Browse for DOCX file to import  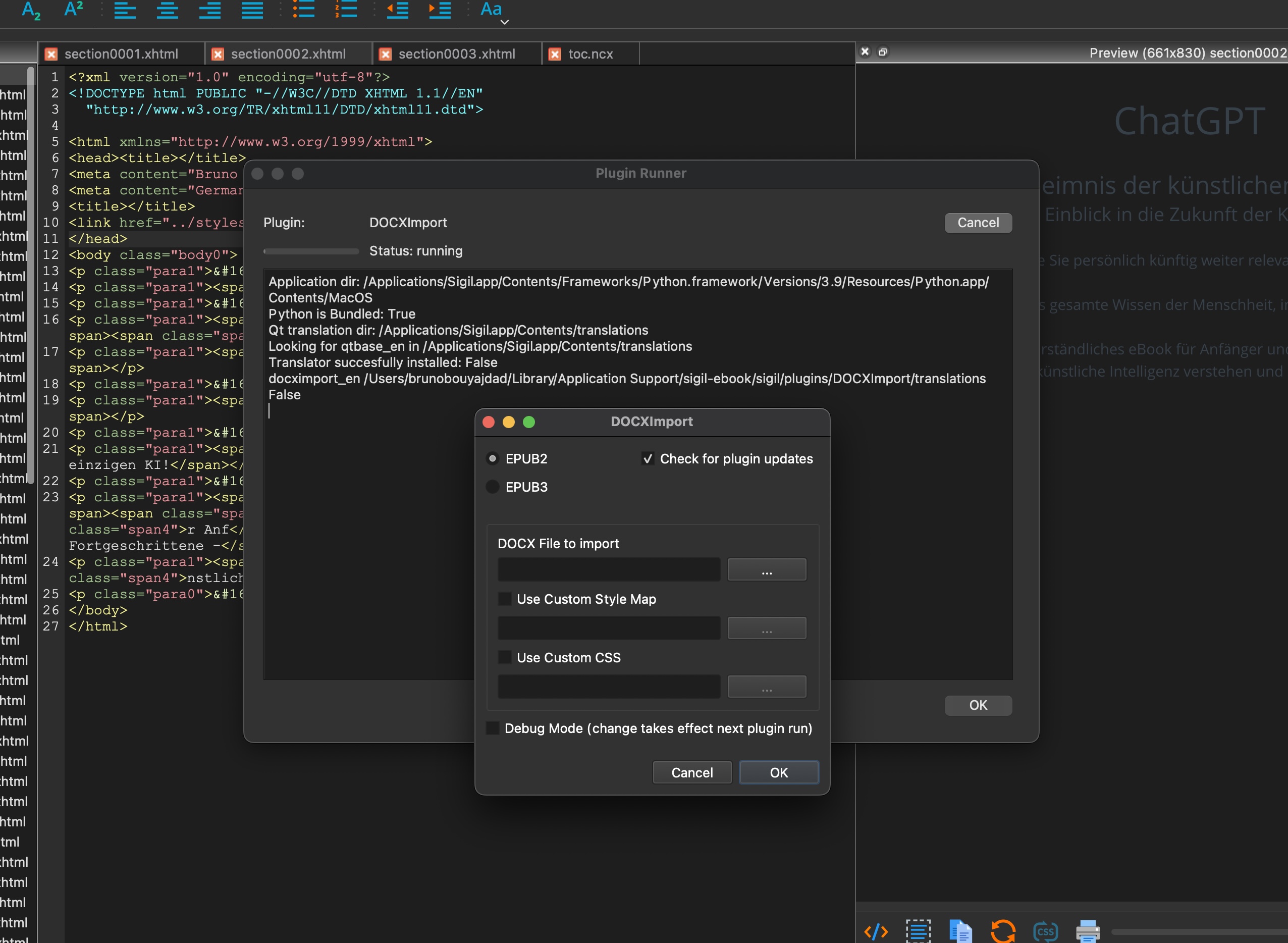click(x=767, y=570)
